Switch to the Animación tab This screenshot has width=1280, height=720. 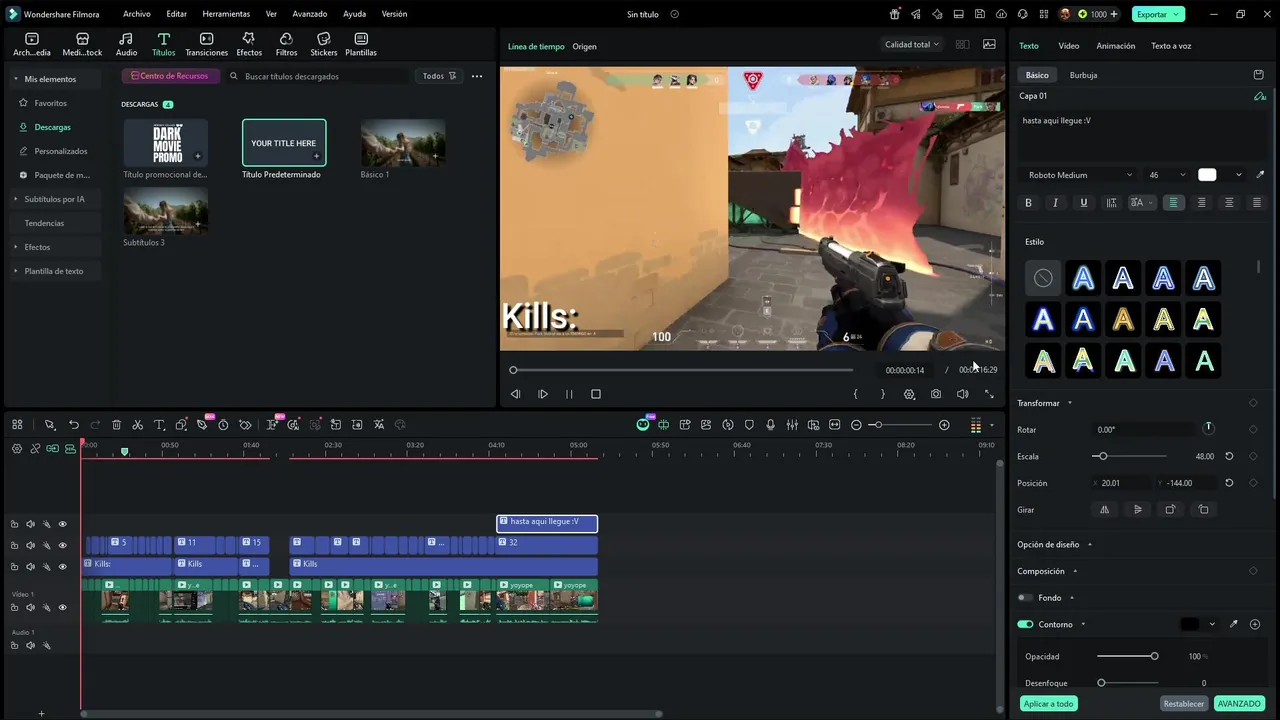tap(1116, 46)
